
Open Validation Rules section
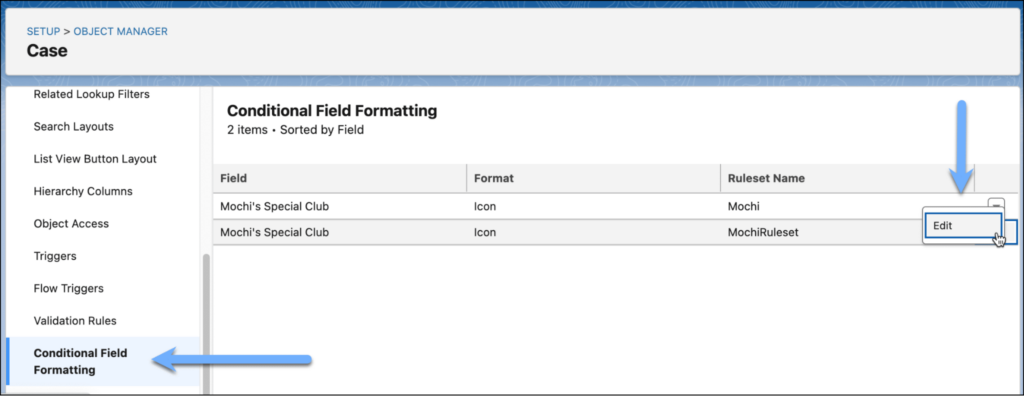(75, 321)
